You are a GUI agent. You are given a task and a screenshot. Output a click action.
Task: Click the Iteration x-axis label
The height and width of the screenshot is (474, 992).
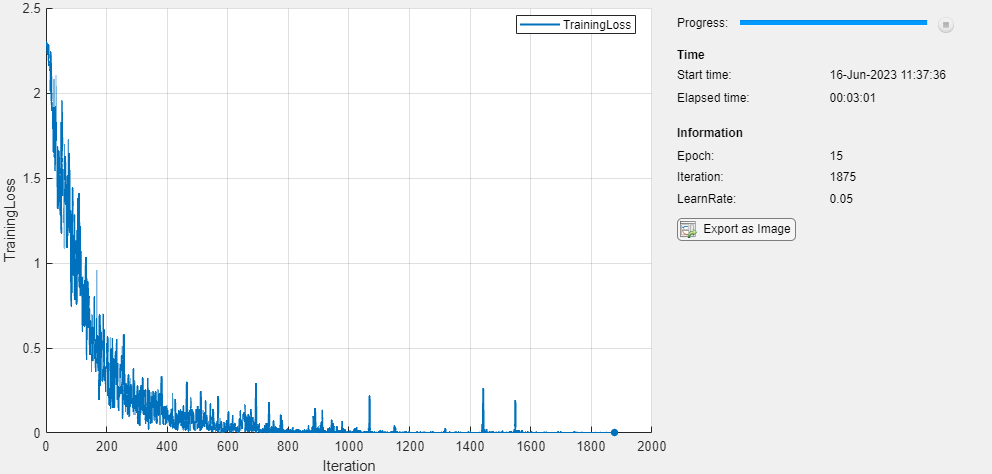click(349, 466)
